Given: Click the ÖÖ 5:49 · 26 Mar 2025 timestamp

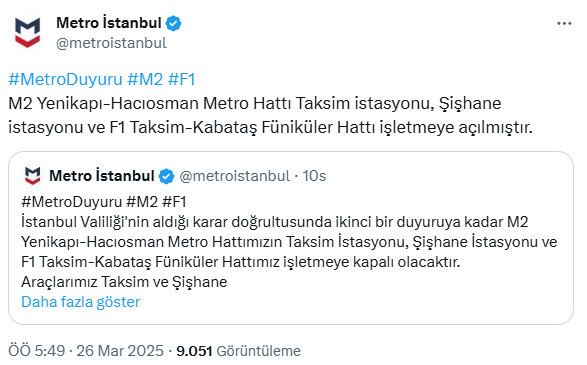Looking at the screenshot, I should pos(86,351).
